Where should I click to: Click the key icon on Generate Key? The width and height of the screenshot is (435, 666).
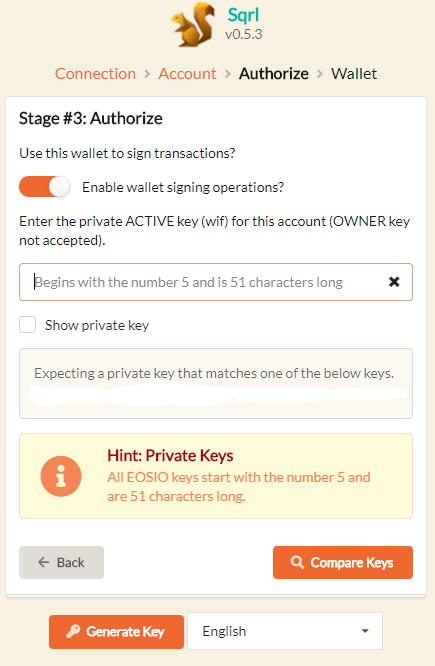[x=73, y=631]
